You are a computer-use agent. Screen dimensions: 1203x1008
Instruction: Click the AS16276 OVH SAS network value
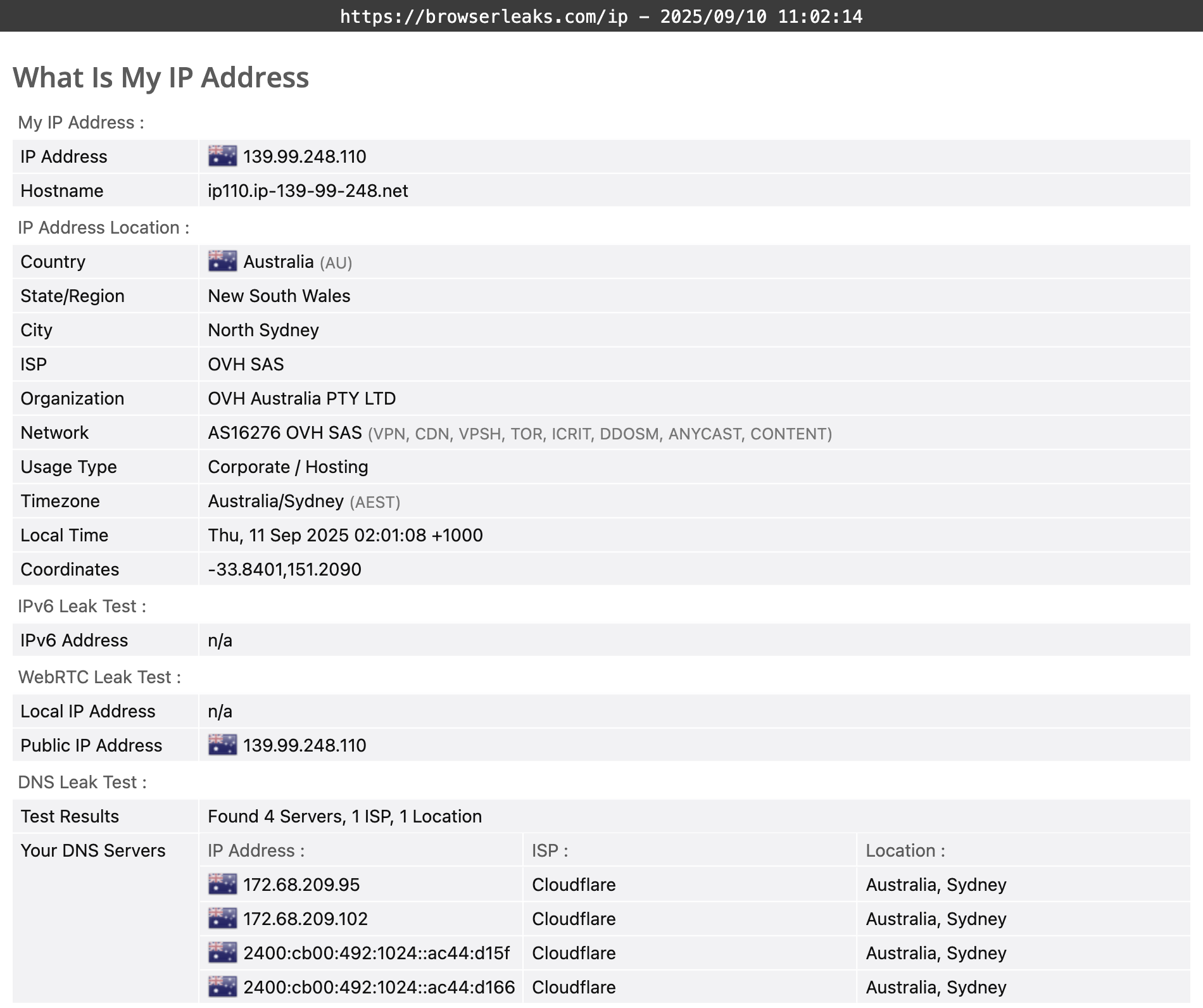pyautogui.click(x=285, y=432)
